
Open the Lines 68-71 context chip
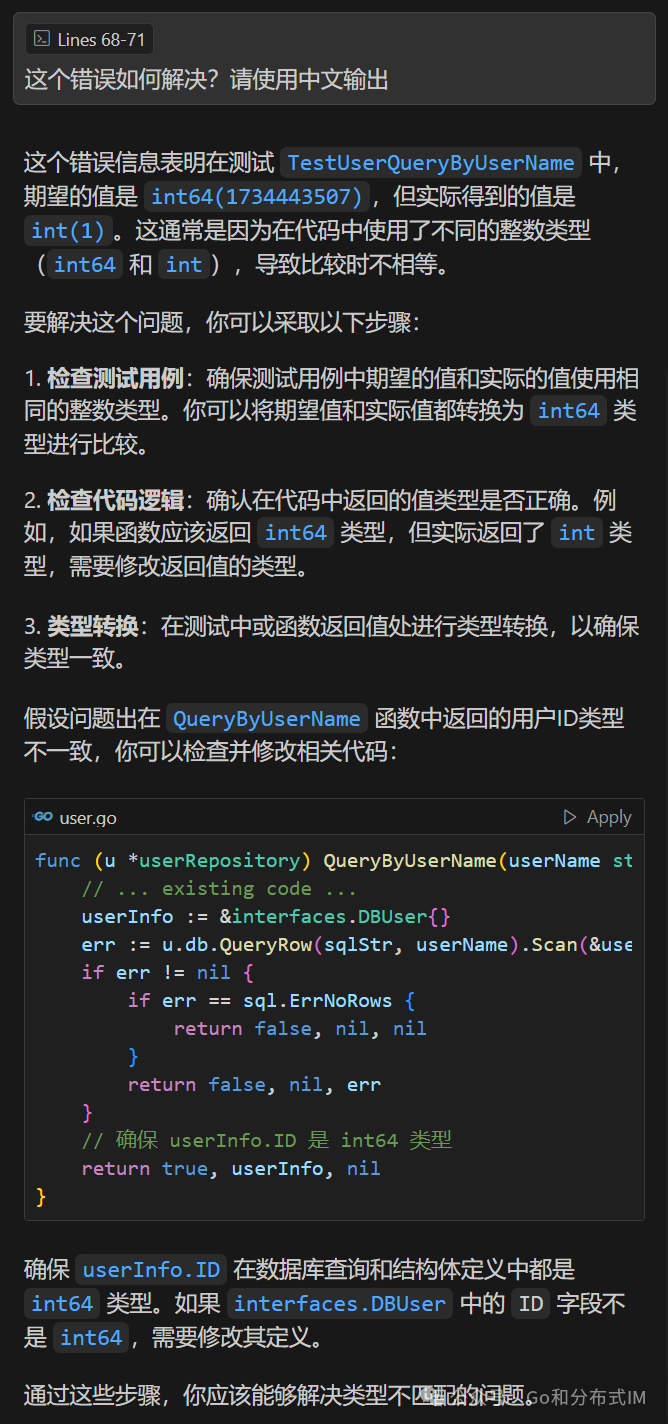tap(88, 39)
